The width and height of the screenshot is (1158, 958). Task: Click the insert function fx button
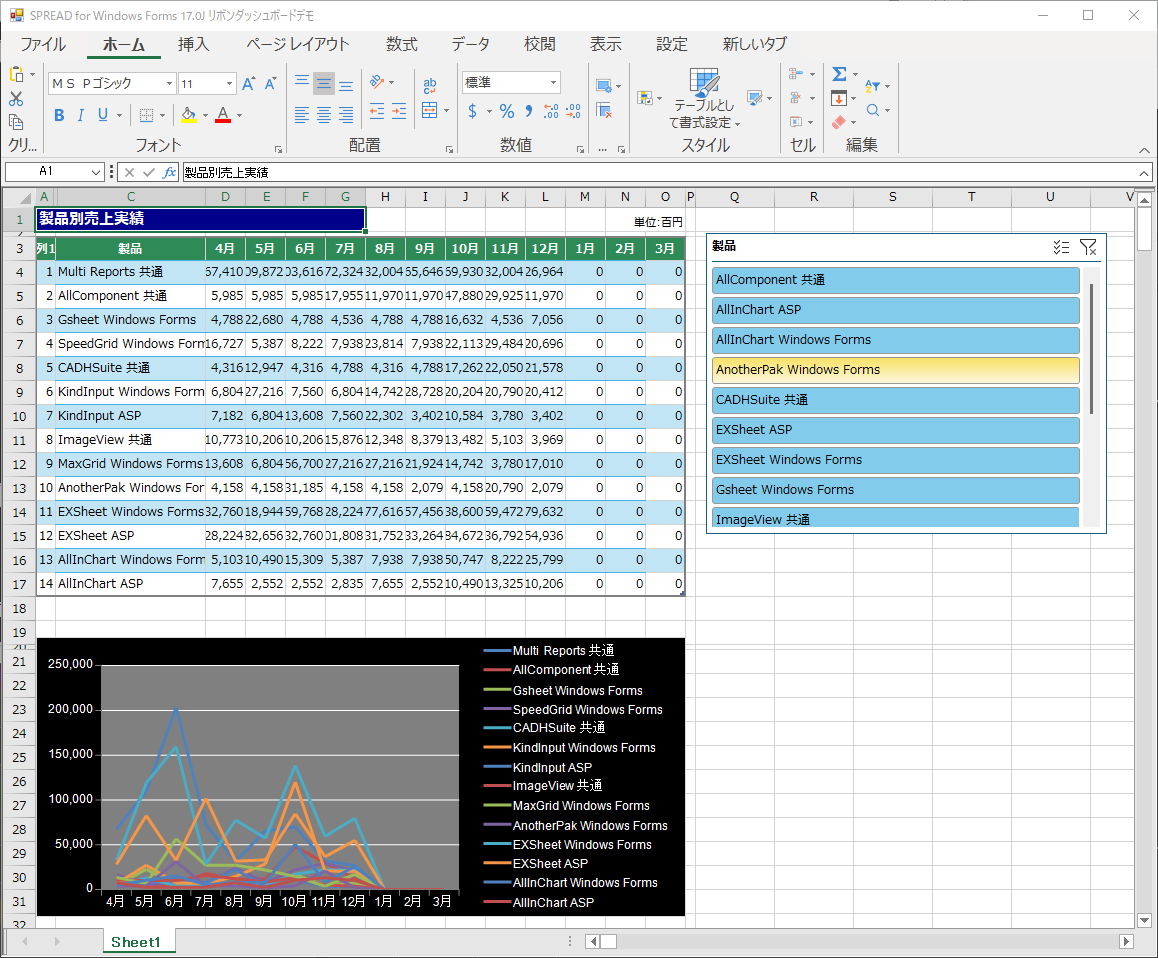[x=169, y=172]
